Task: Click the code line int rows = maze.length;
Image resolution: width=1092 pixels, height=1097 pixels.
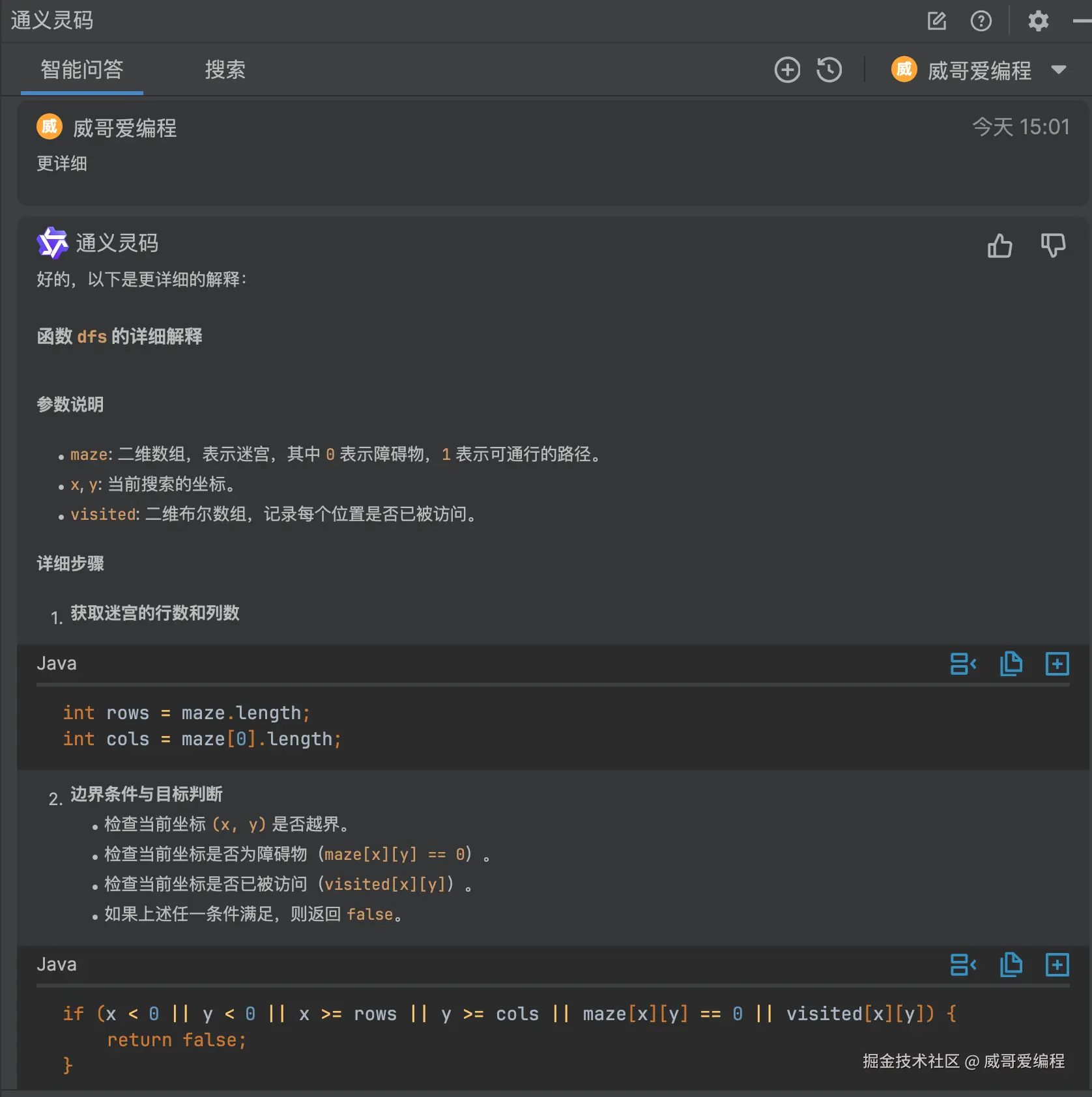Action: [187, 713]
